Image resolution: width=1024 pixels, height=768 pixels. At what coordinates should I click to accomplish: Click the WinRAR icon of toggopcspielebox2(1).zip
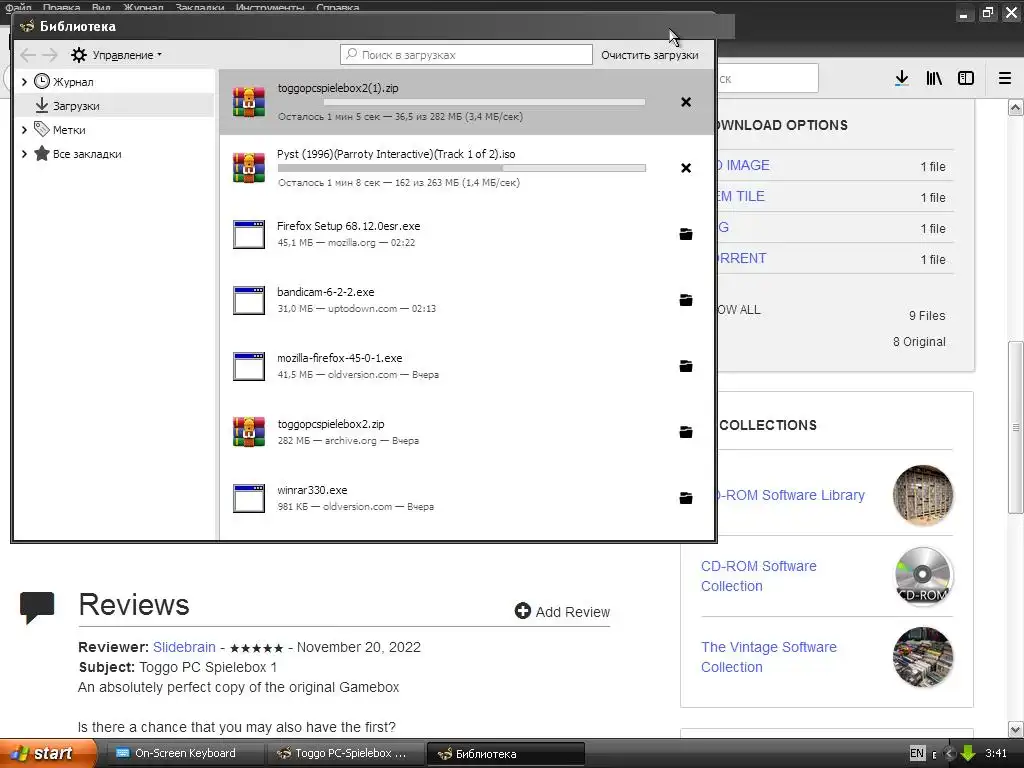click(249, 102)
